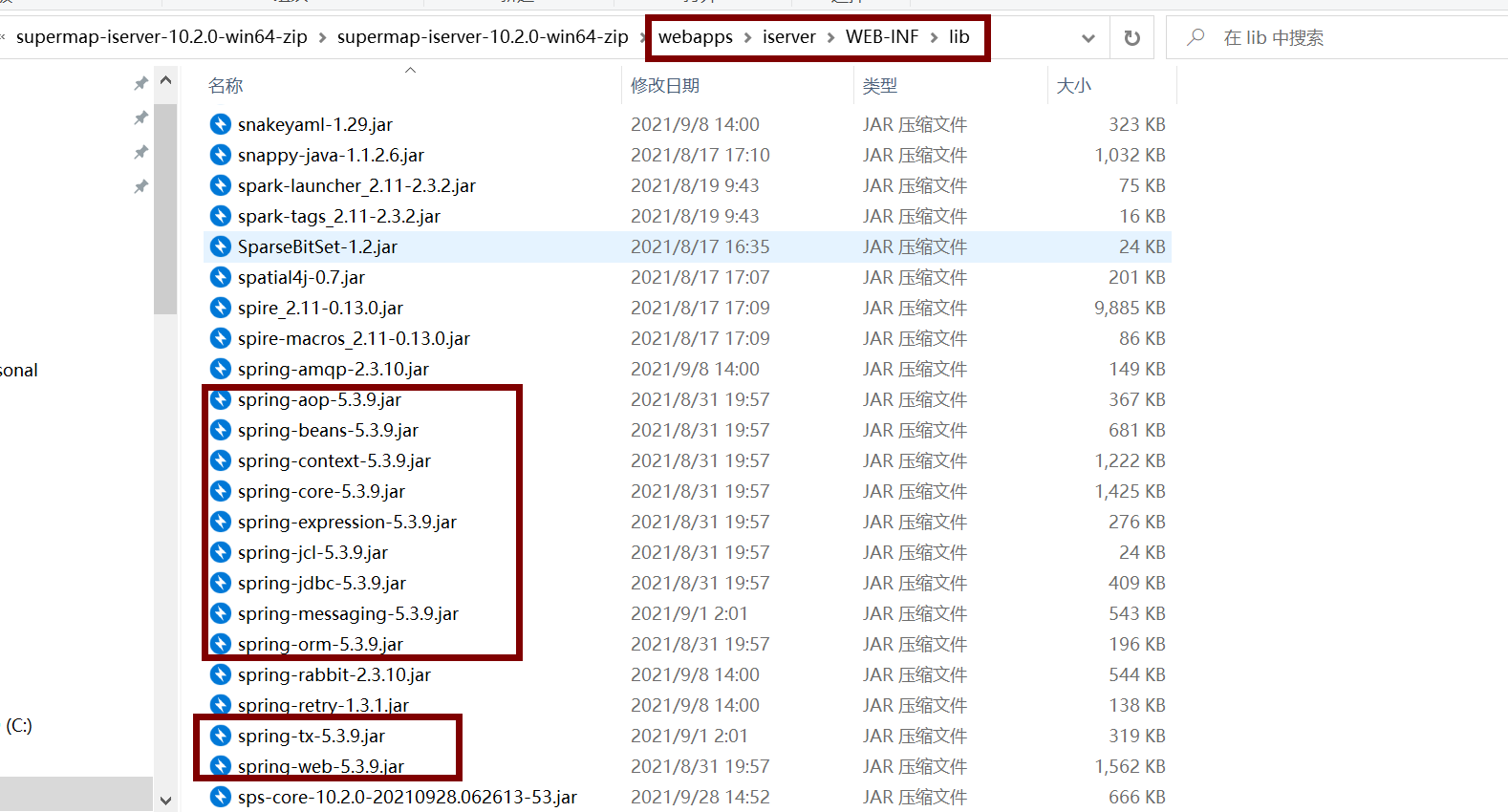Select spring-orm-5.3.9.jar file name
The height and width of the screenshot is (812, 1508).
point(320,644)
